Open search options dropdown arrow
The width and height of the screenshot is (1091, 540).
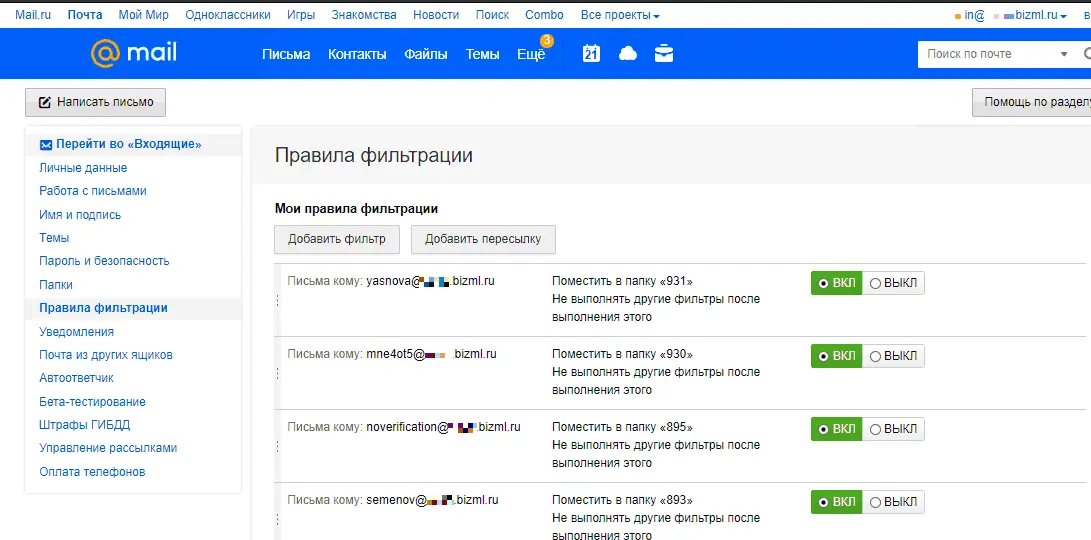pyautogui.click(x=1064, y=54)
